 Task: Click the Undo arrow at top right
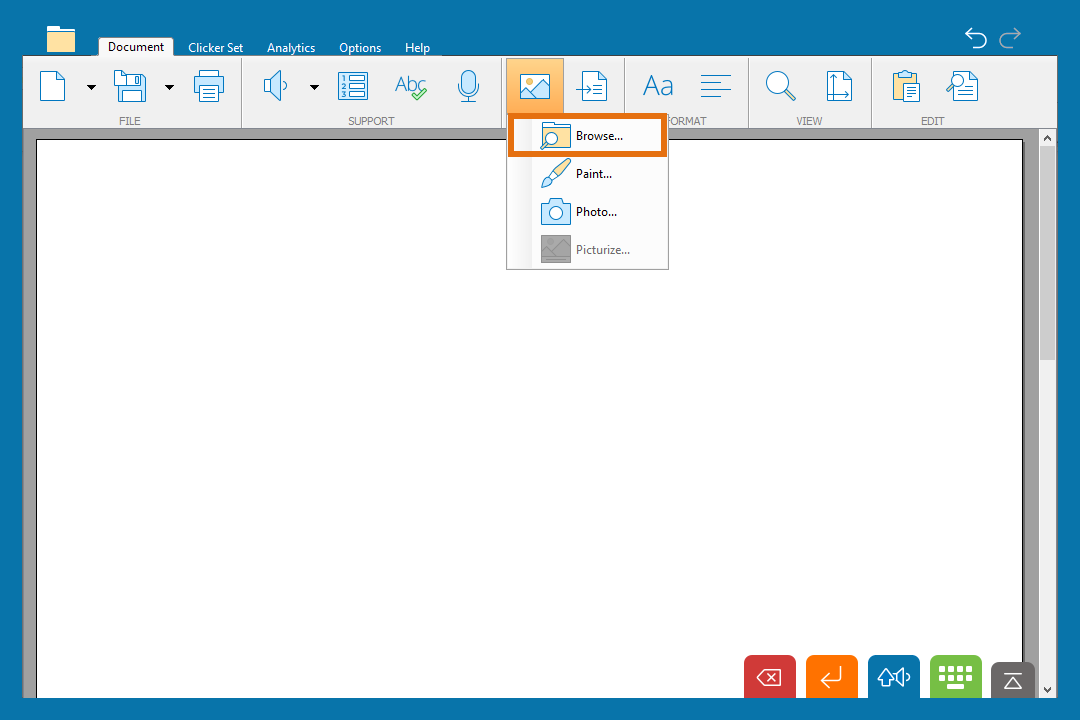(x=975, y=38)
